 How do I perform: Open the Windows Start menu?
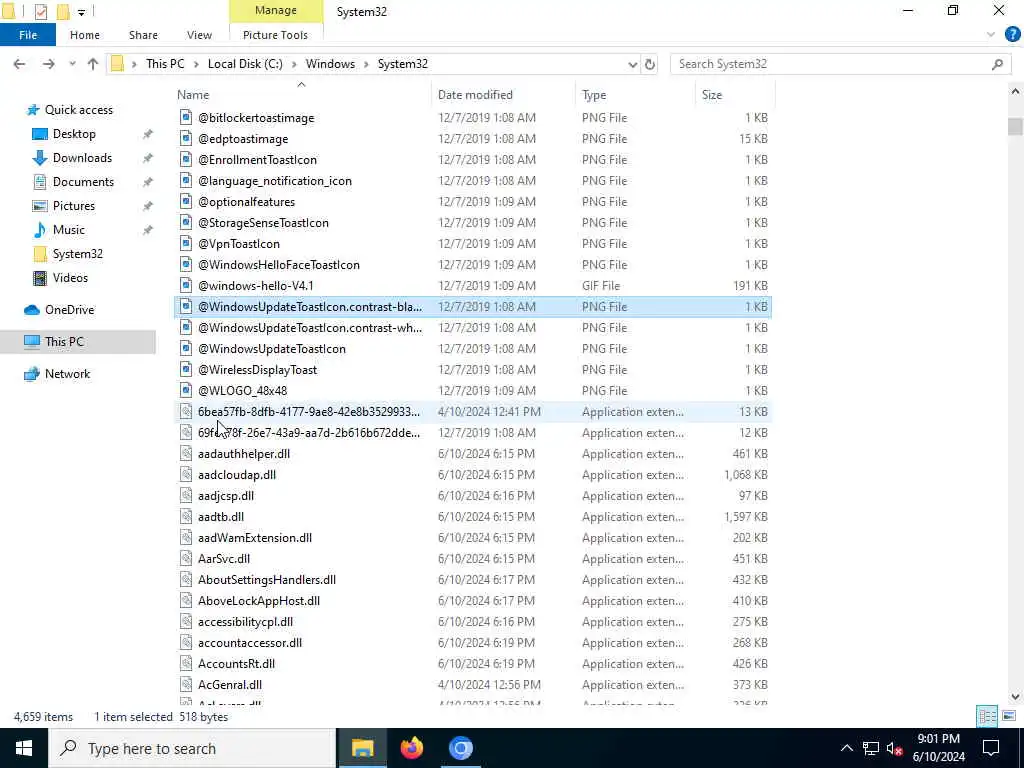click(x=24, y=748)
